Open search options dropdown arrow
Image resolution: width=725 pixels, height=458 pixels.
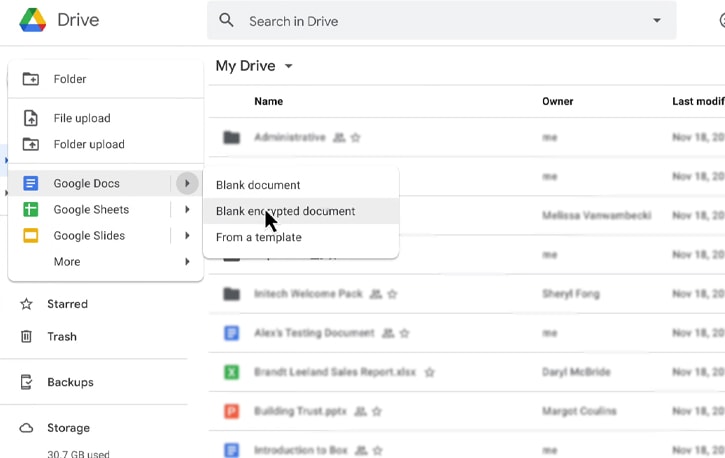[x=657, y=20]
